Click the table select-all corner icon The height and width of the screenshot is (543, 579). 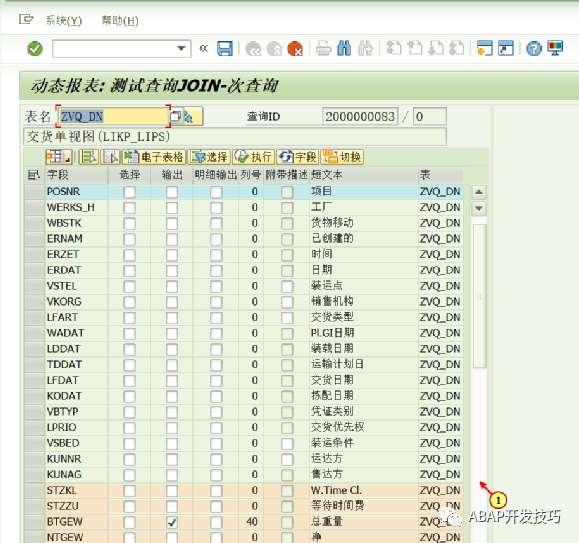(x=34, y=175)
